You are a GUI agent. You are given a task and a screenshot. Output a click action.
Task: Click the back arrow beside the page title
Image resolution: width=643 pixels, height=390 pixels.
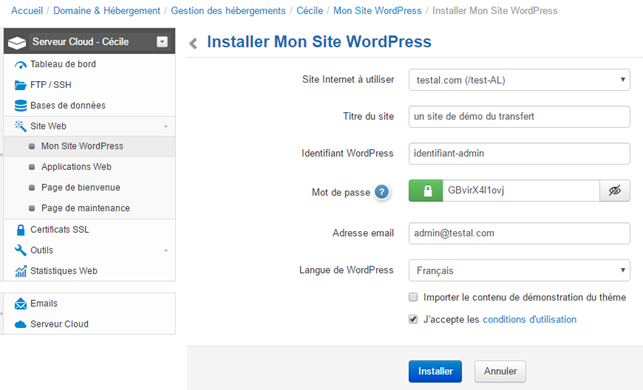pyautogui.click(x=193, y=43)
